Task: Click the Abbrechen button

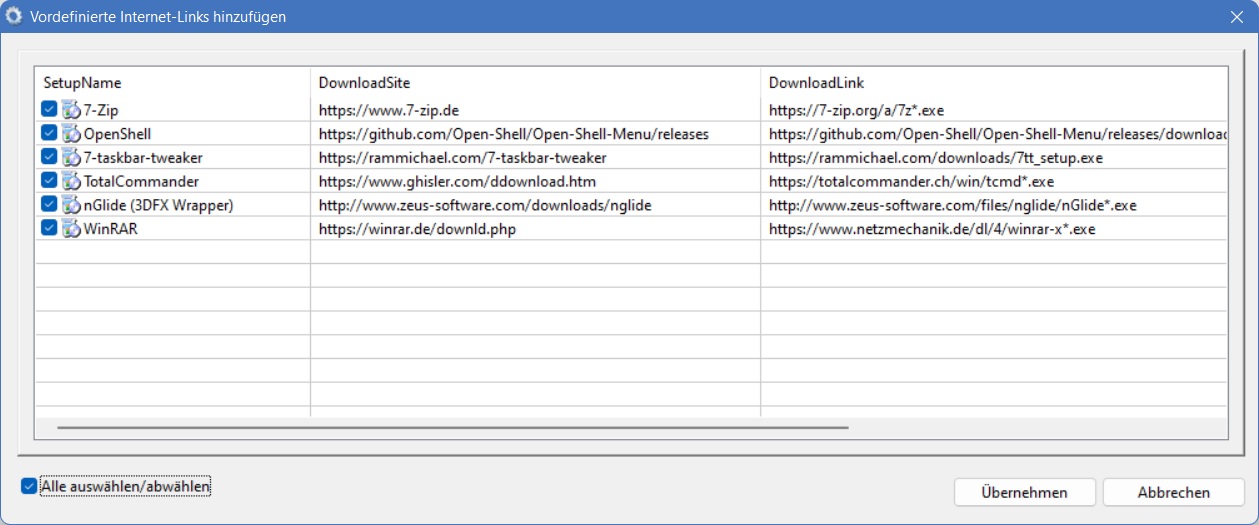Action: pos(1174,492)
